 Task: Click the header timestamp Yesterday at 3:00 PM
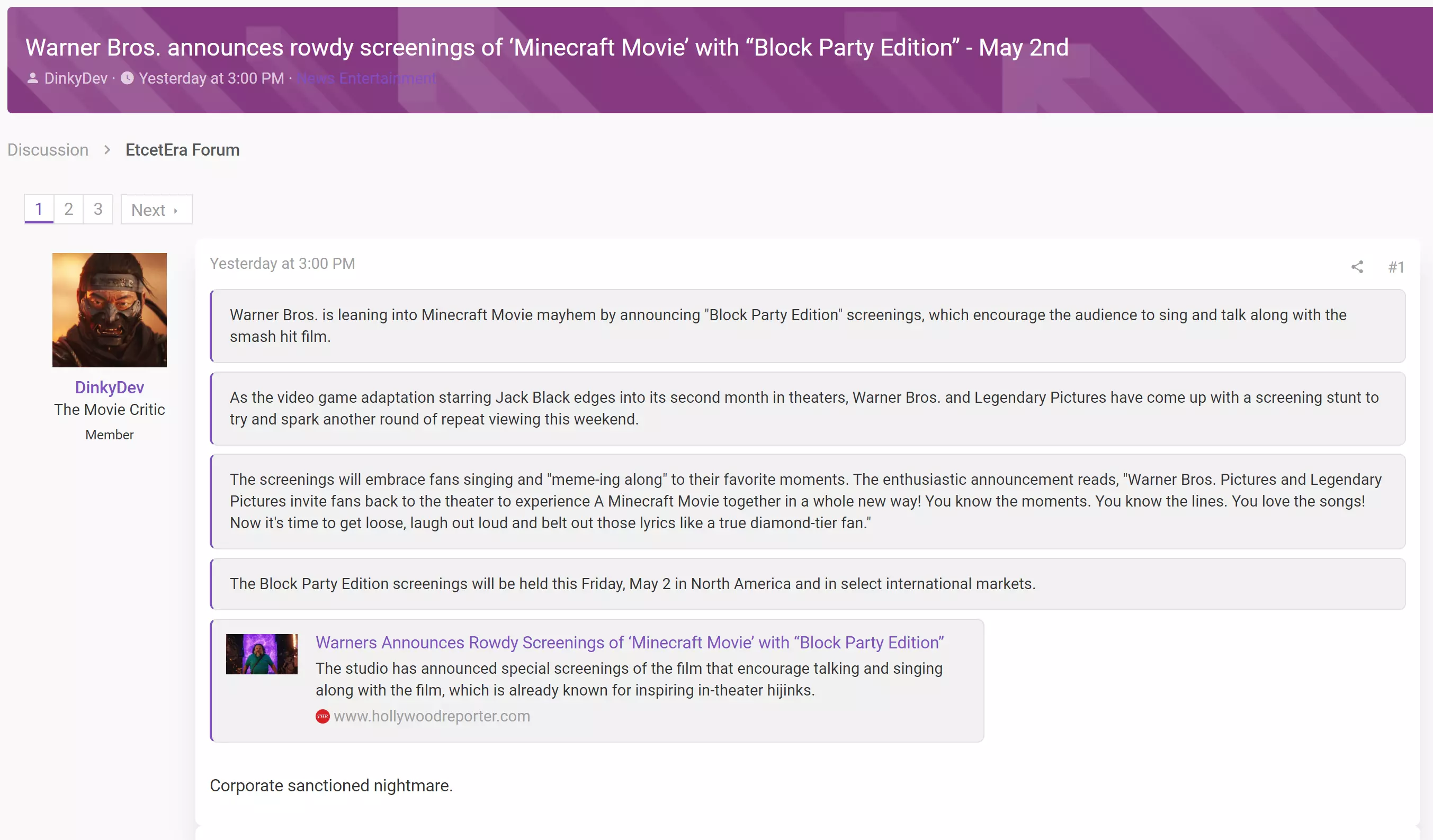coord(211,78)
